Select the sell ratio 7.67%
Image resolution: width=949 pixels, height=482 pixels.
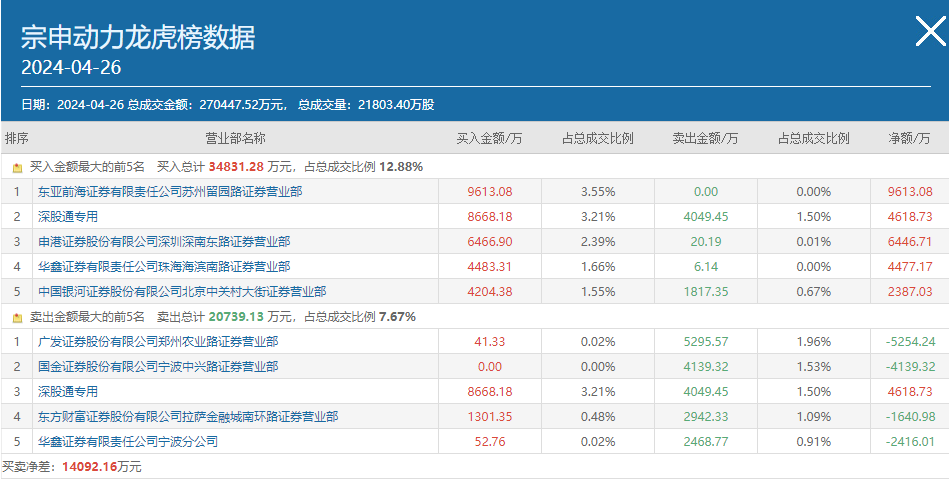[398, 317]
